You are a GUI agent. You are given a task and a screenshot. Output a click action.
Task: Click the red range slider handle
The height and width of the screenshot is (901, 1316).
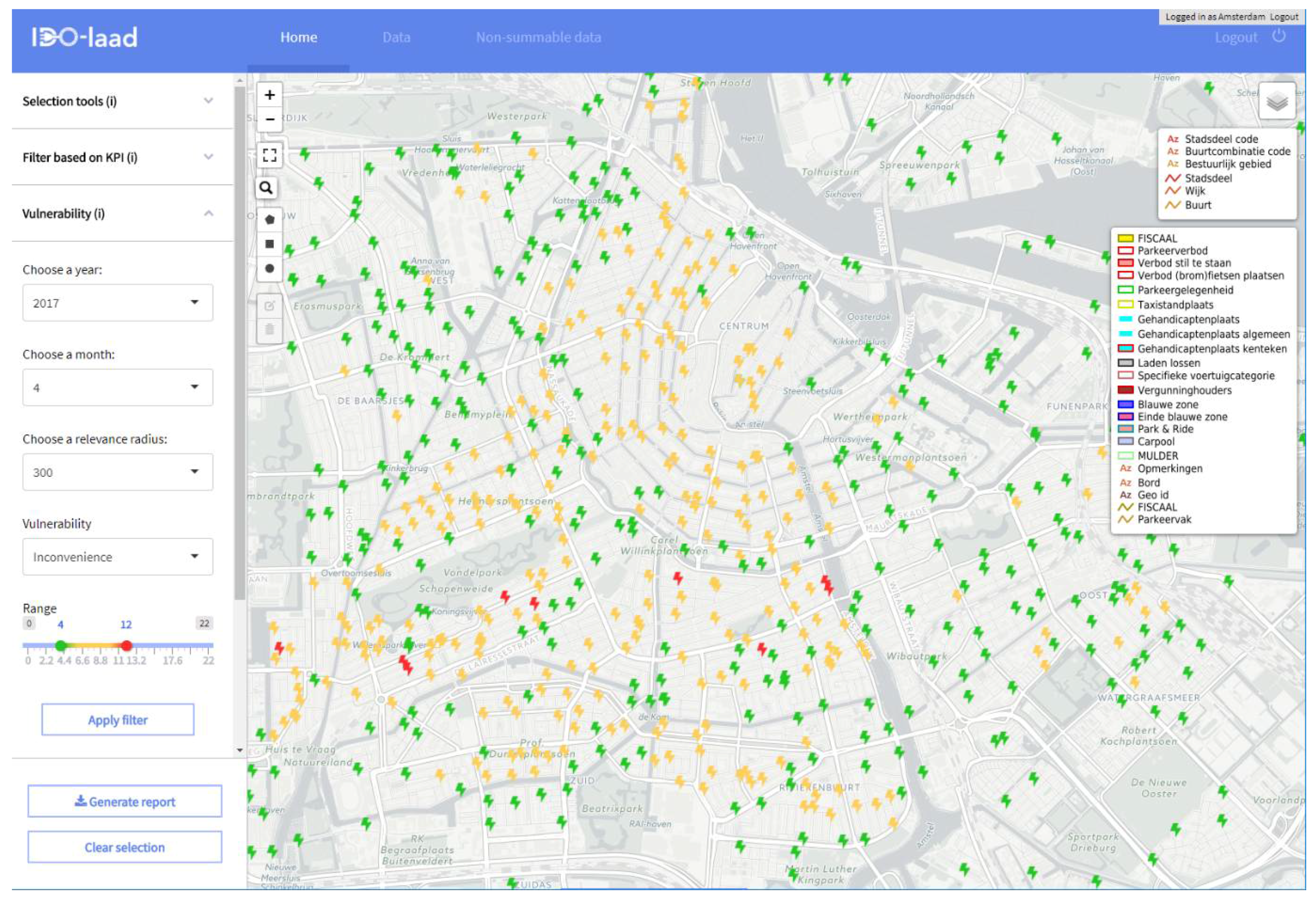click(127, 645)
